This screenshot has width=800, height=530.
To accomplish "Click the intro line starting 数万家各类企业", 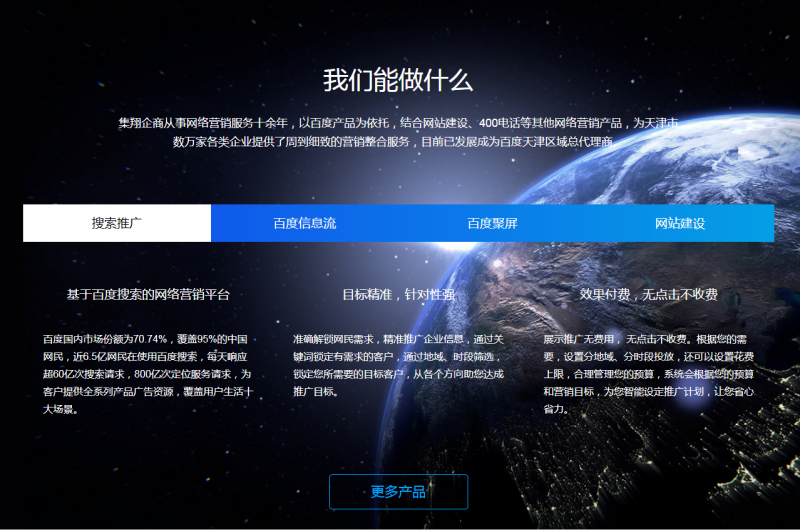I will pos(393,141).
